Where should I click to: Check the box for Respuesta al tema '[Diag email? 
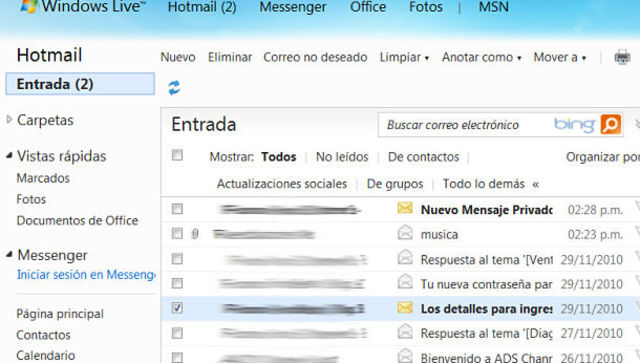177,333
